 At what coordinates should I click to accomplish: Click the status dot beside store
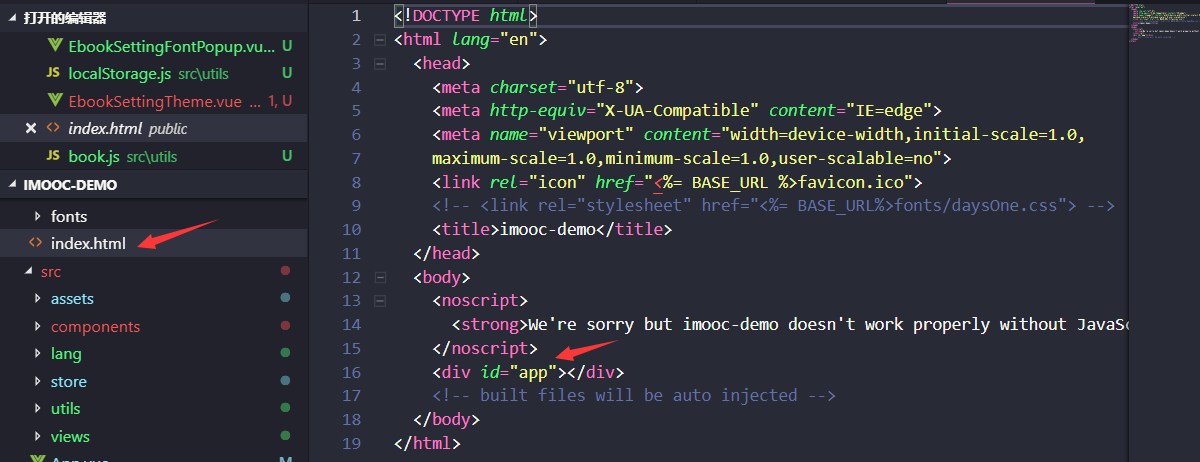click(285, 381)
